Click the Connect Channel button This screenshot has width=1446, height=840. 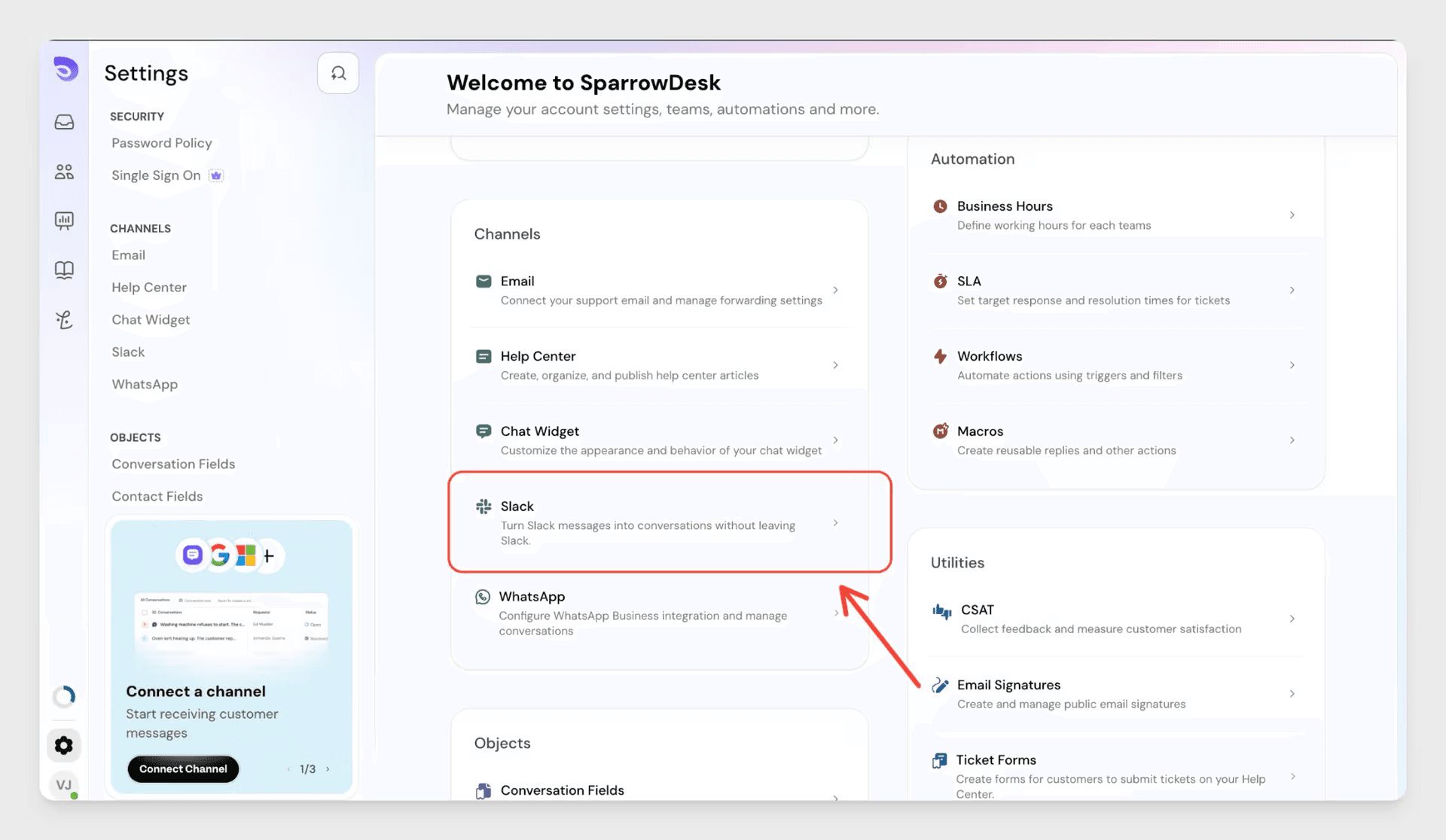(x=183, y=768)
